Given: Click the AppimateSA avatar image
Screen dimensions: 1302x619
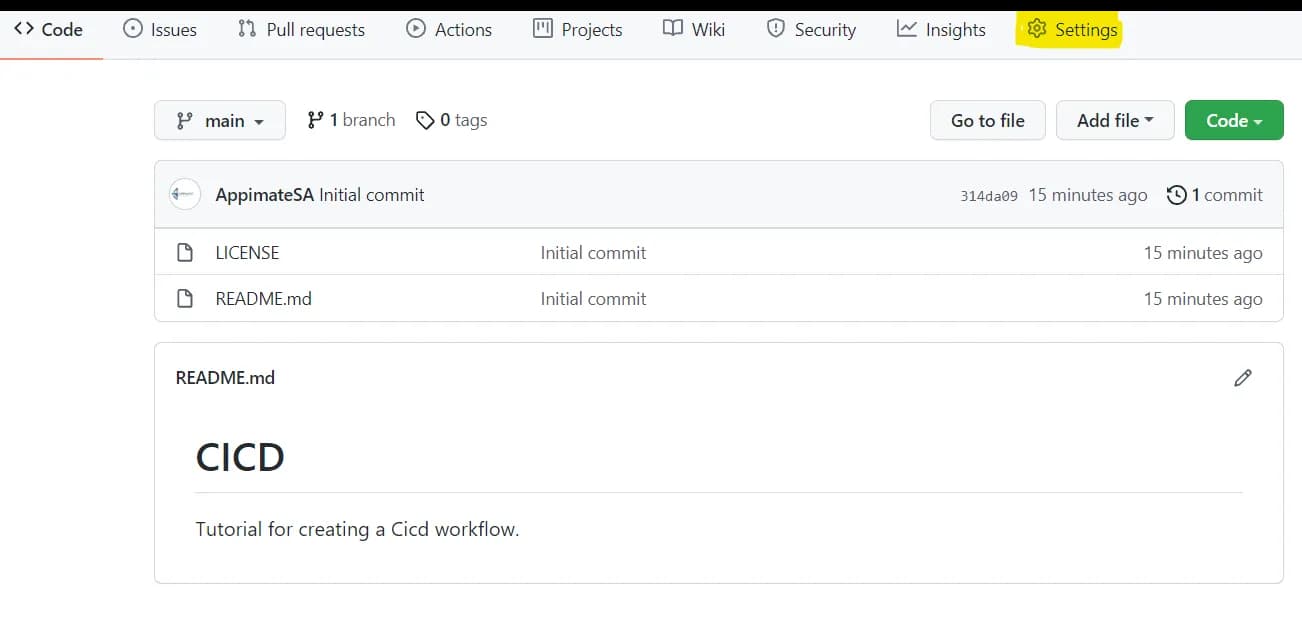Looking at the screenshot, I should (x=185, y=195).
